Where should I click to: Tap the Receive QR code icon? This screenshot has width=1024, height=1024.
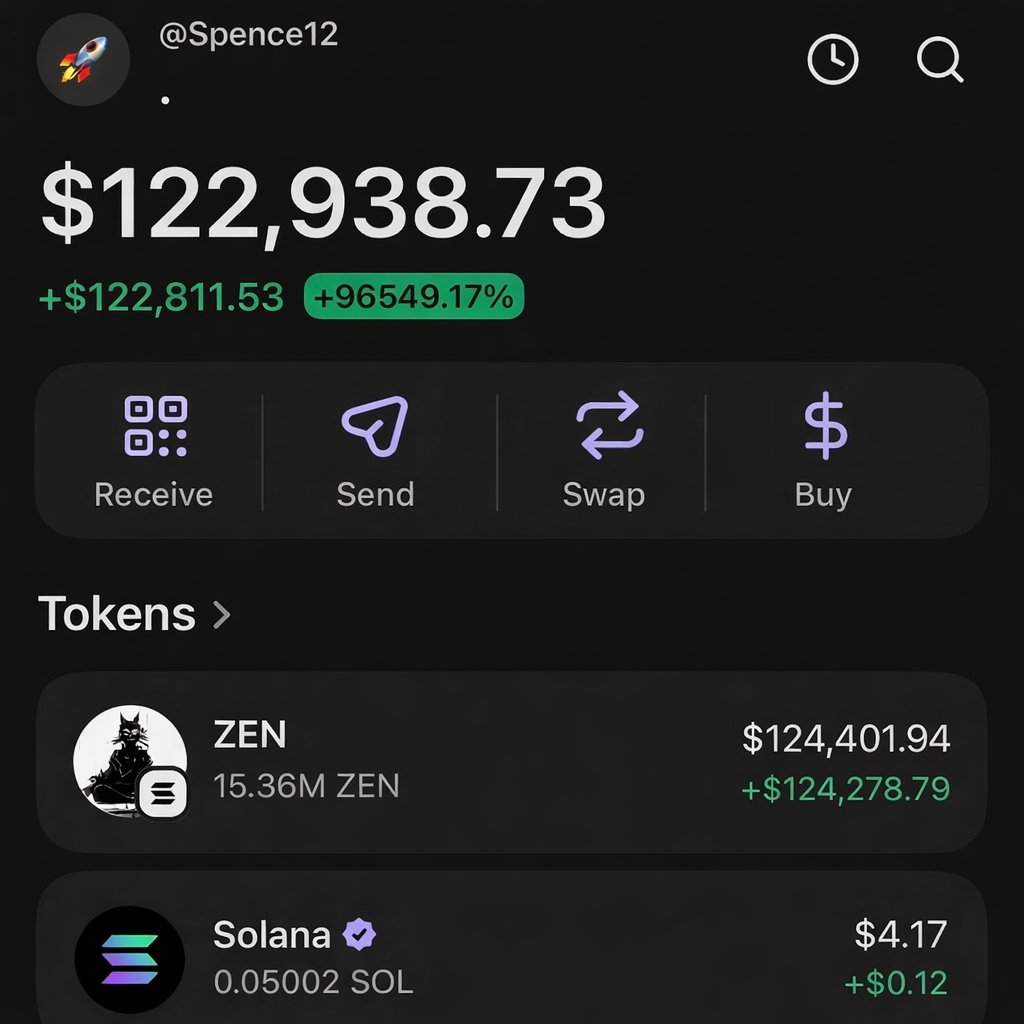(x=155, y=427)
